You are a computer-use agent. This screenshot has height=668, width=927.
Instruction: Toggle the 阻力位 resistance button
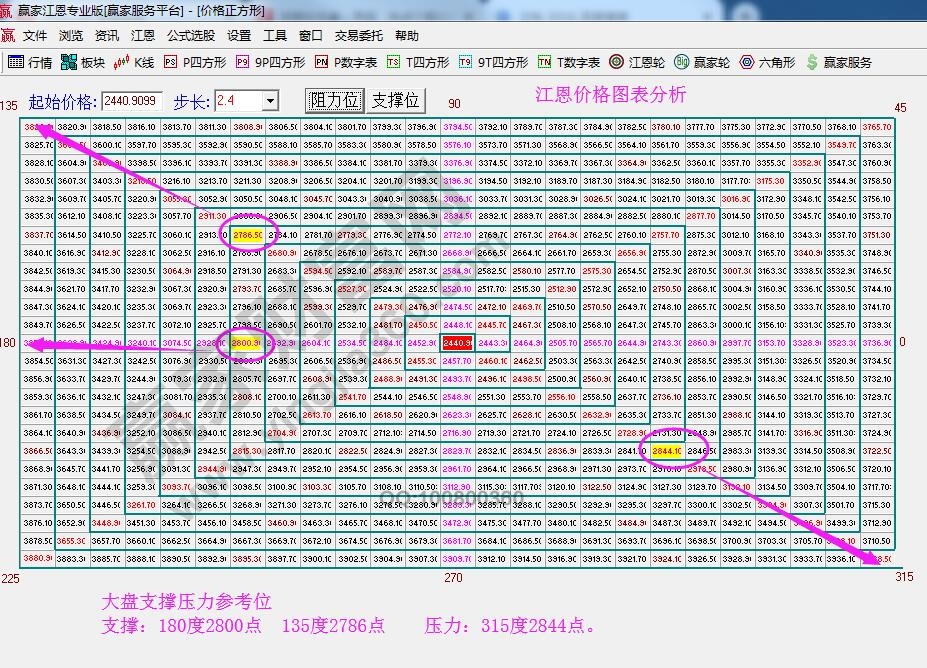point(335,100)
